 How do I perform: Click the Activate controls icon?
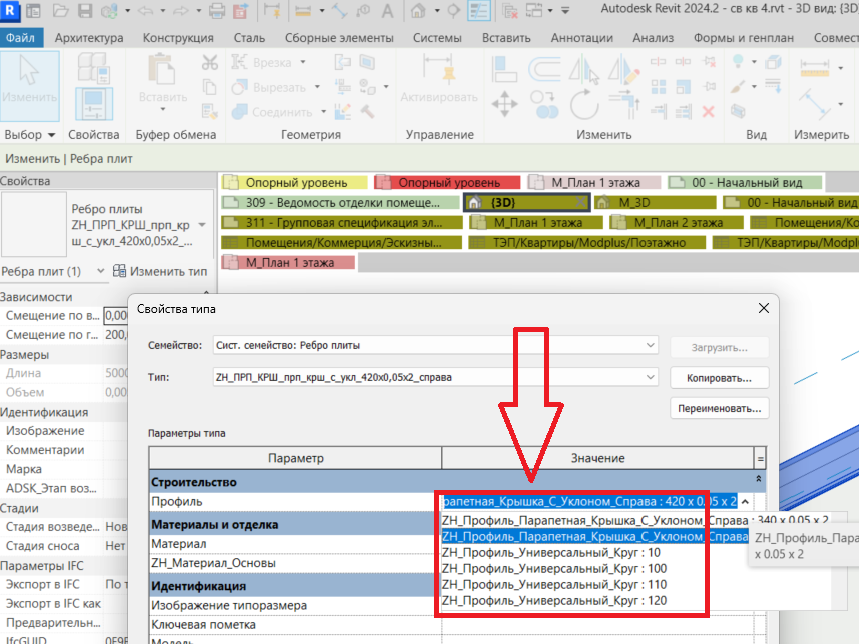tap(439, 71)
